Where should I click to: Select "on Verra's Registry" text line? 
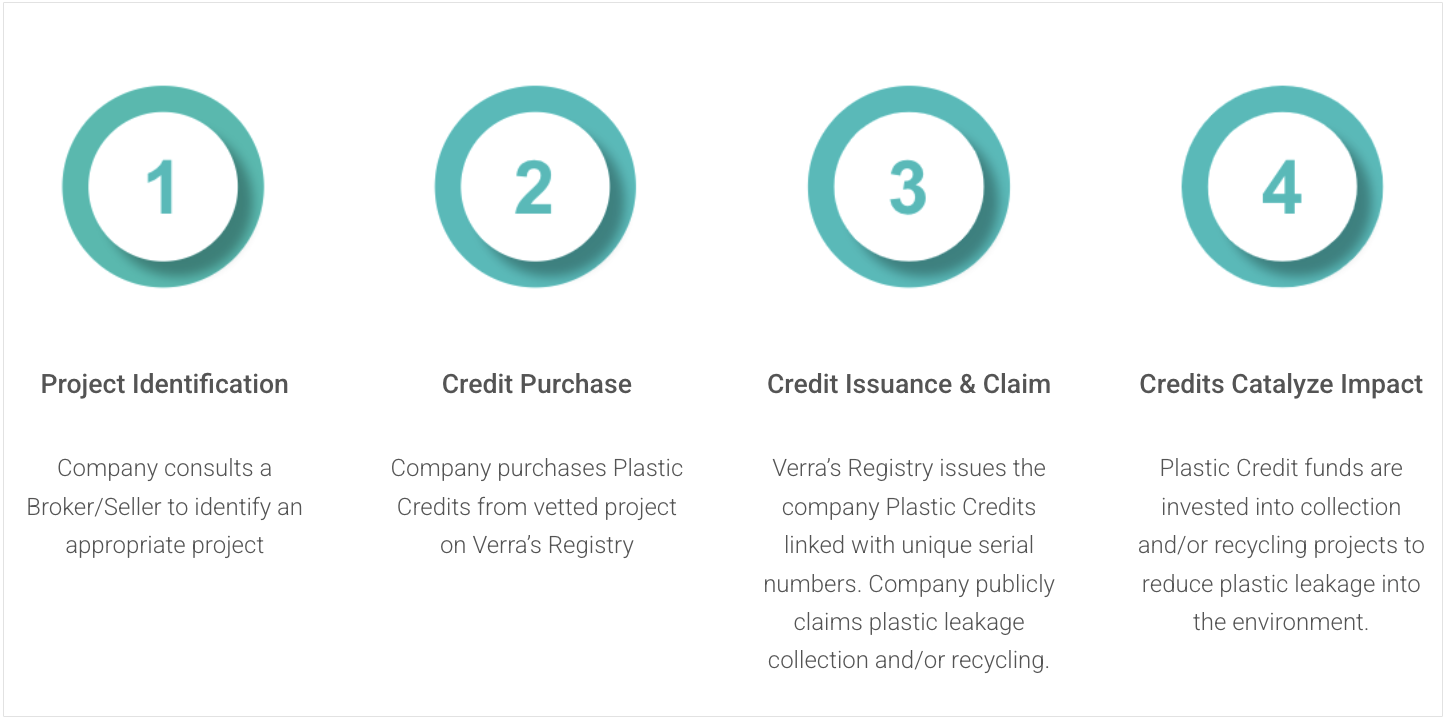pos(537,545)
